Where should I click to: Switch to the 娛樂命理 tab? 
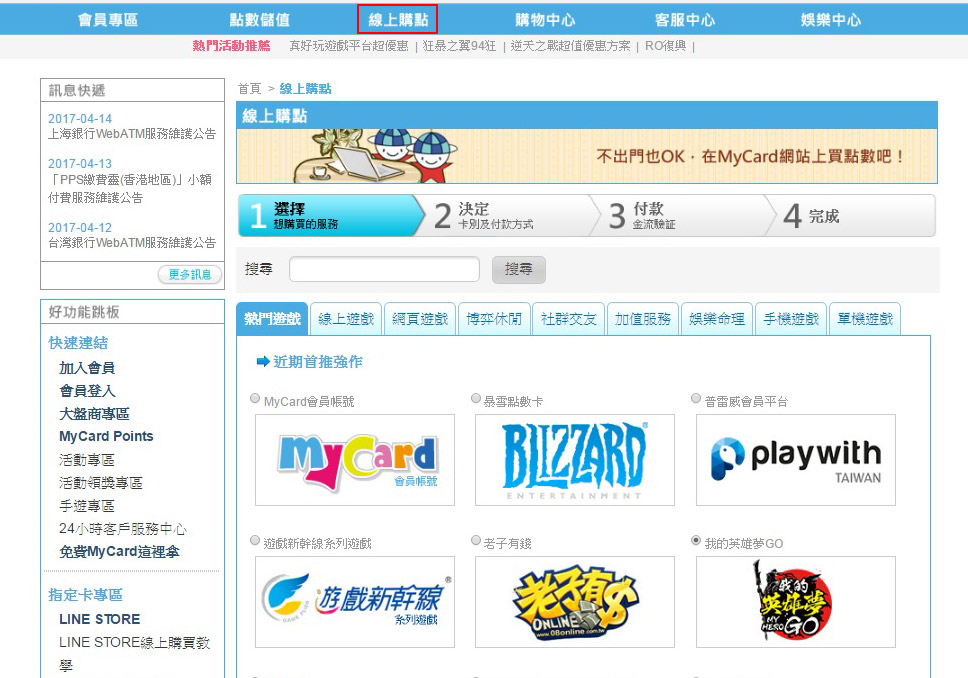click(x=717, y=319)
